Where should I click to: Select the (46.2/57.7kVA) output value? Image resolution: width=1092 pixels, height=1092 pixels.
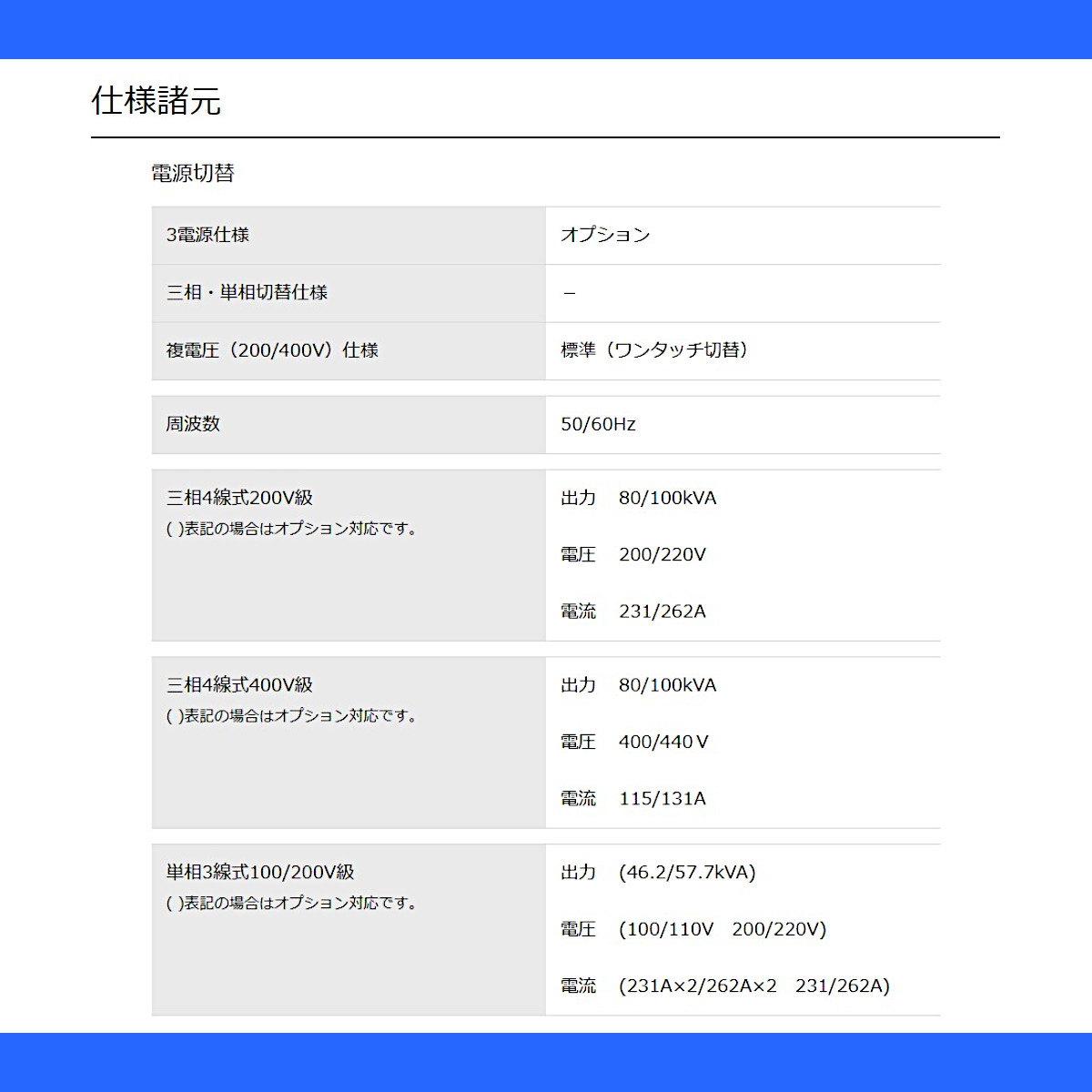[x=687, y=873]
